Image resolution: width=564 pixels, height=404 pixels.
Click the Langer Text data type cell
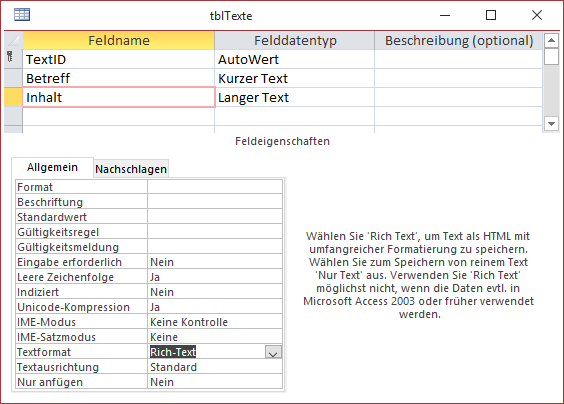pyautogui.click(x=295, y=97)
